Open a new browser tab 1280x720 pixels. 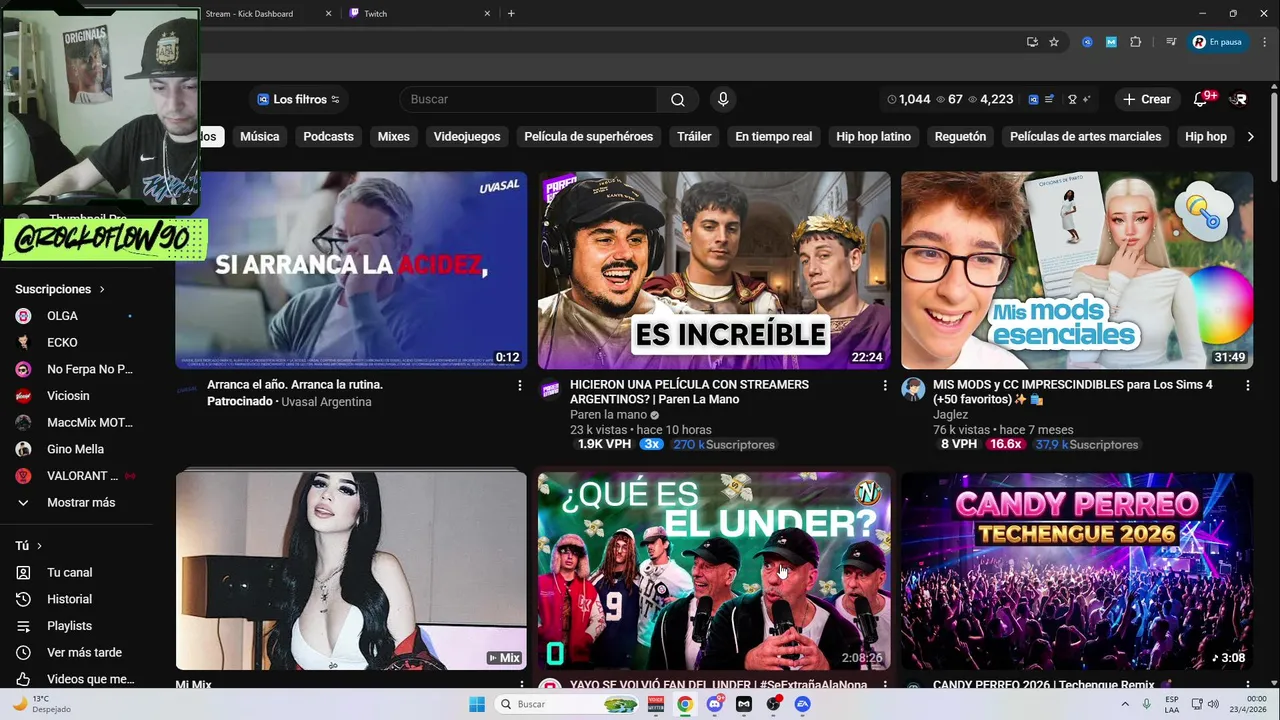511,14
